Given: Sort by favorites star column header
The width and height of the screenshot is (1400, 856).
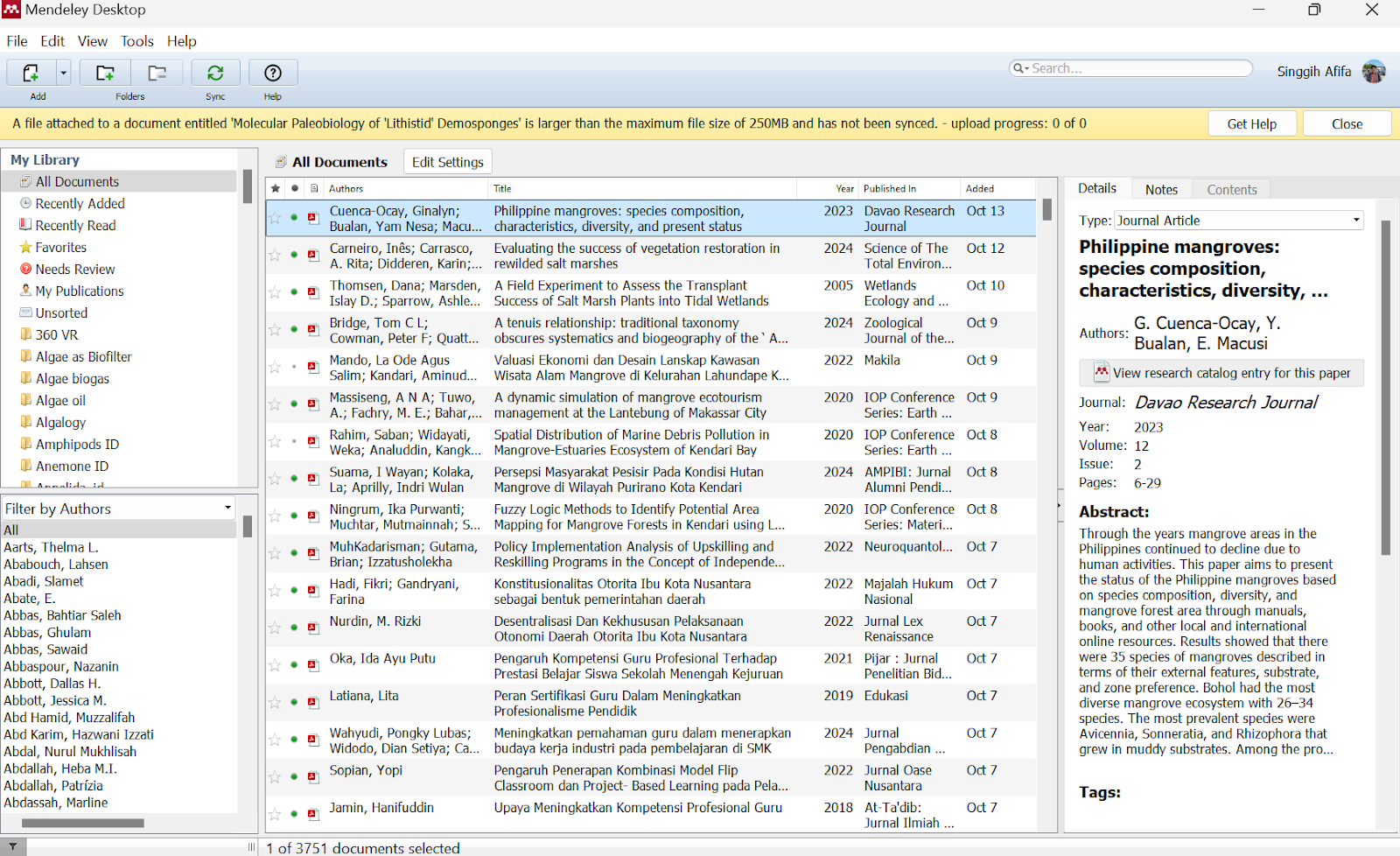Looking at the screenshot, I should [x=276, y=188].
